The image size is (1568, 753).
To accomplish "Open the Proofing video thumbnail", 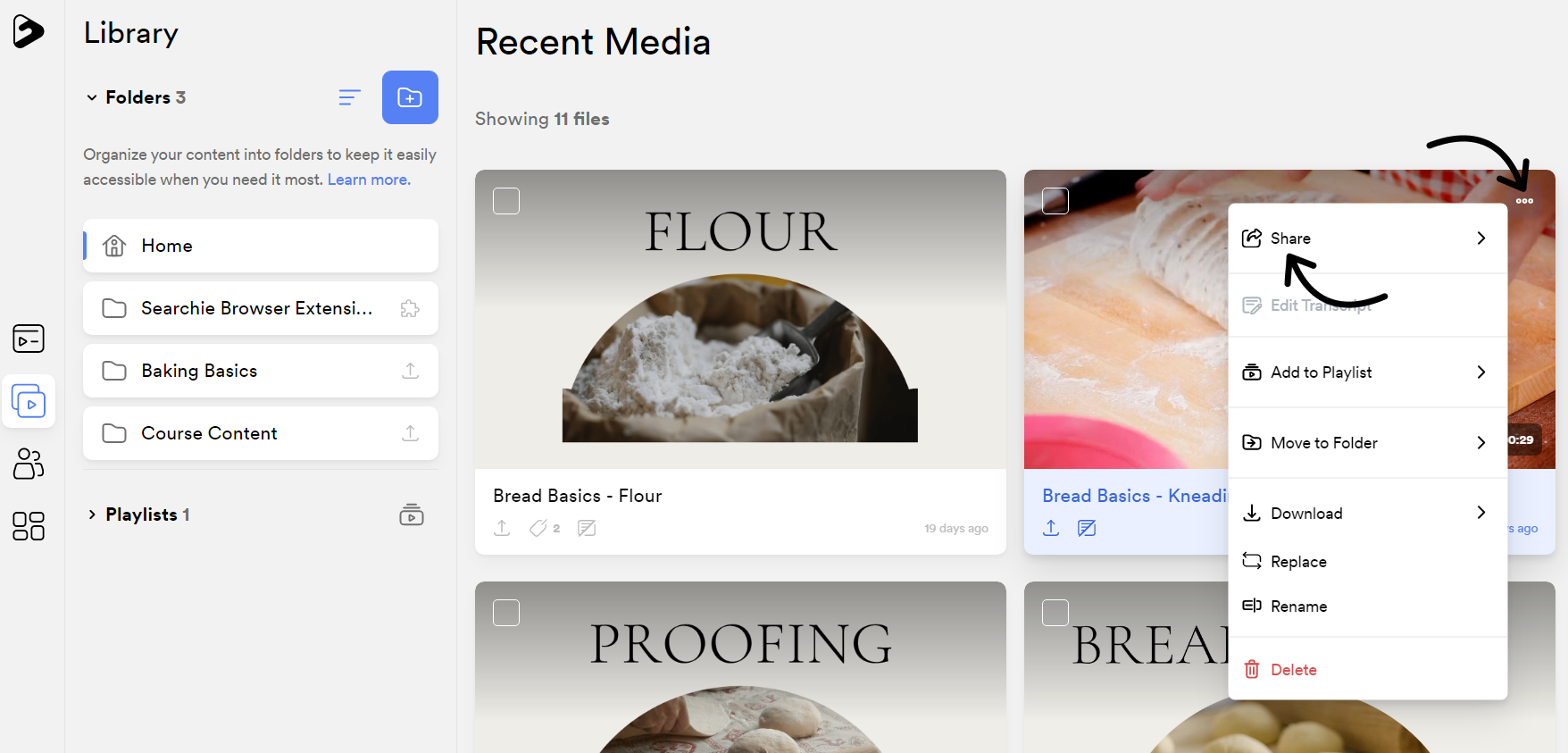I will point(740,667).
